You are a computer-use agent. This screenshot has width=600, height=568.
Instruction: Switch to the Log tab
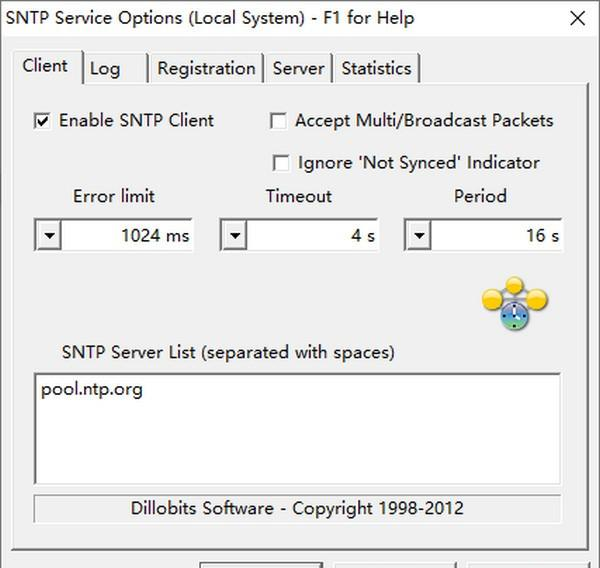point(105,68)
